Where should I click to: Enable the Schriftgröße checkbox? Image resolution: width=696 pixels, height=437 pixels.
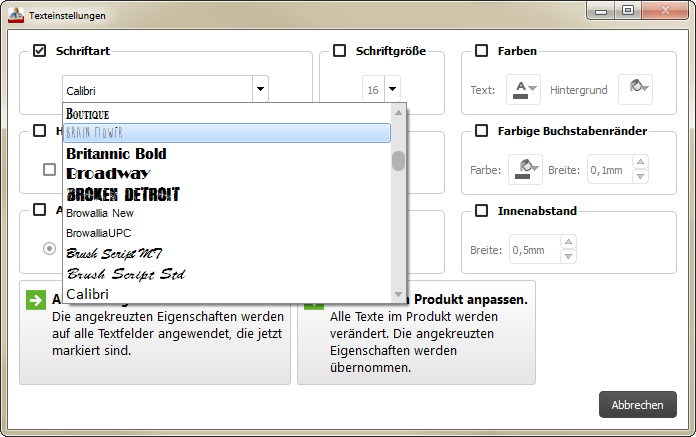[340, 51]
